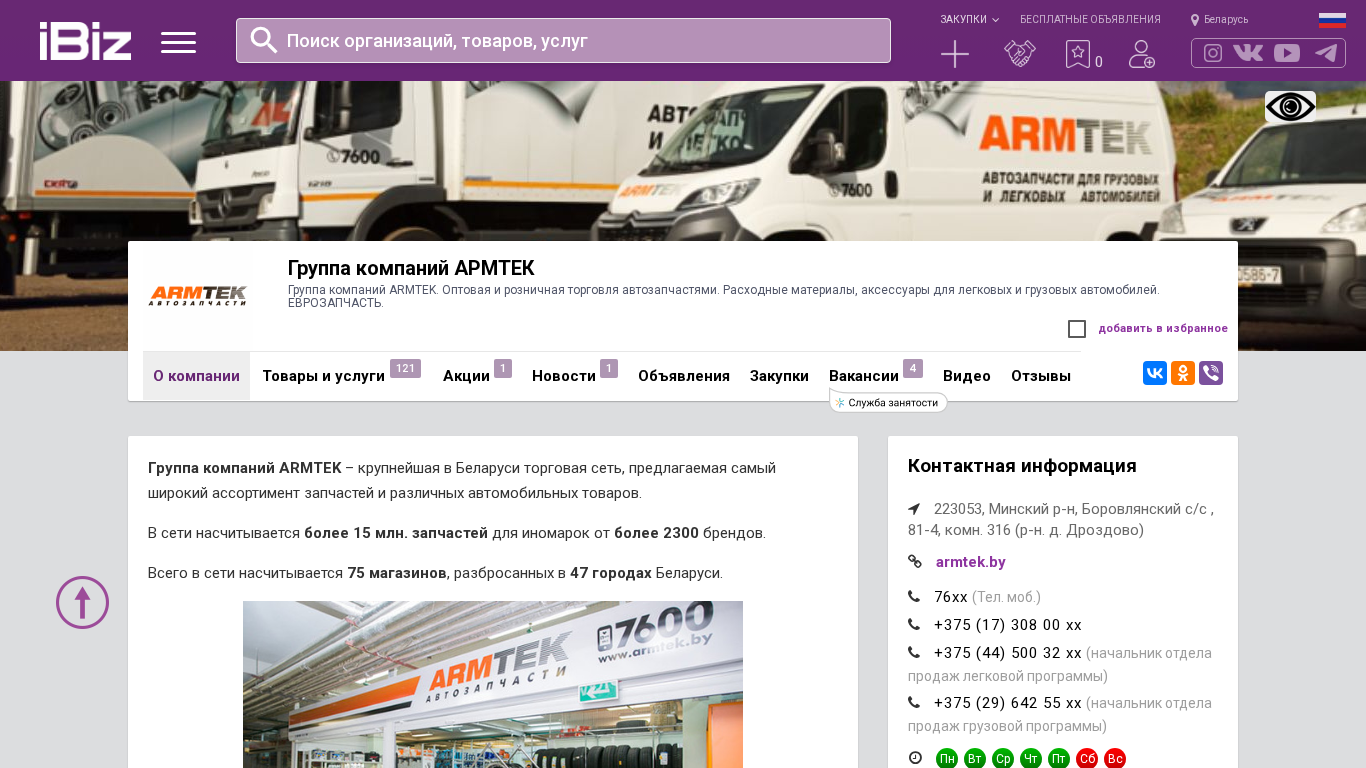Share company page on VK
This screenshot has width=1366, height=768.
point(1155,373)
